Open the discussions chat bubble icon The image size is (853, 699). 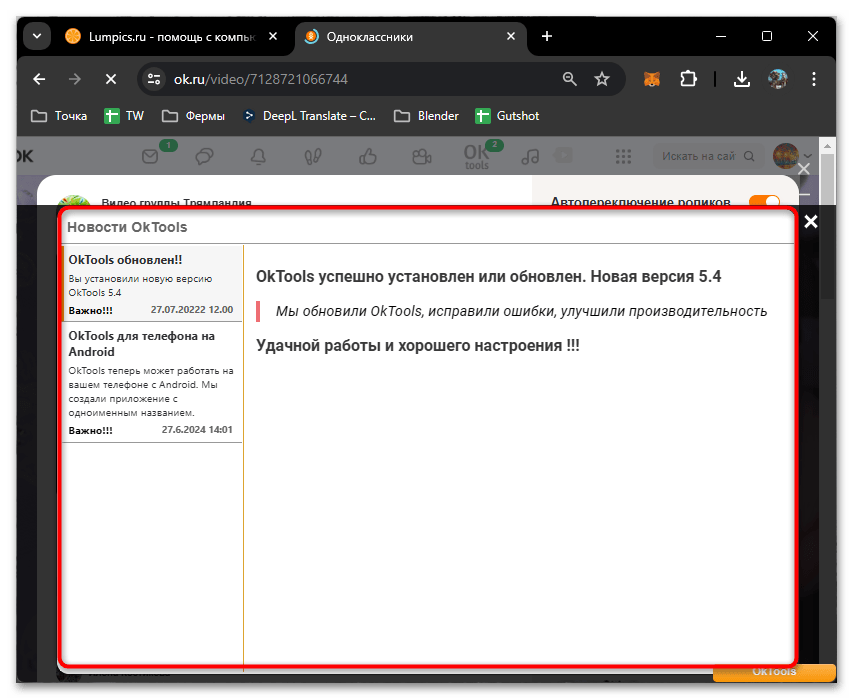203,156
